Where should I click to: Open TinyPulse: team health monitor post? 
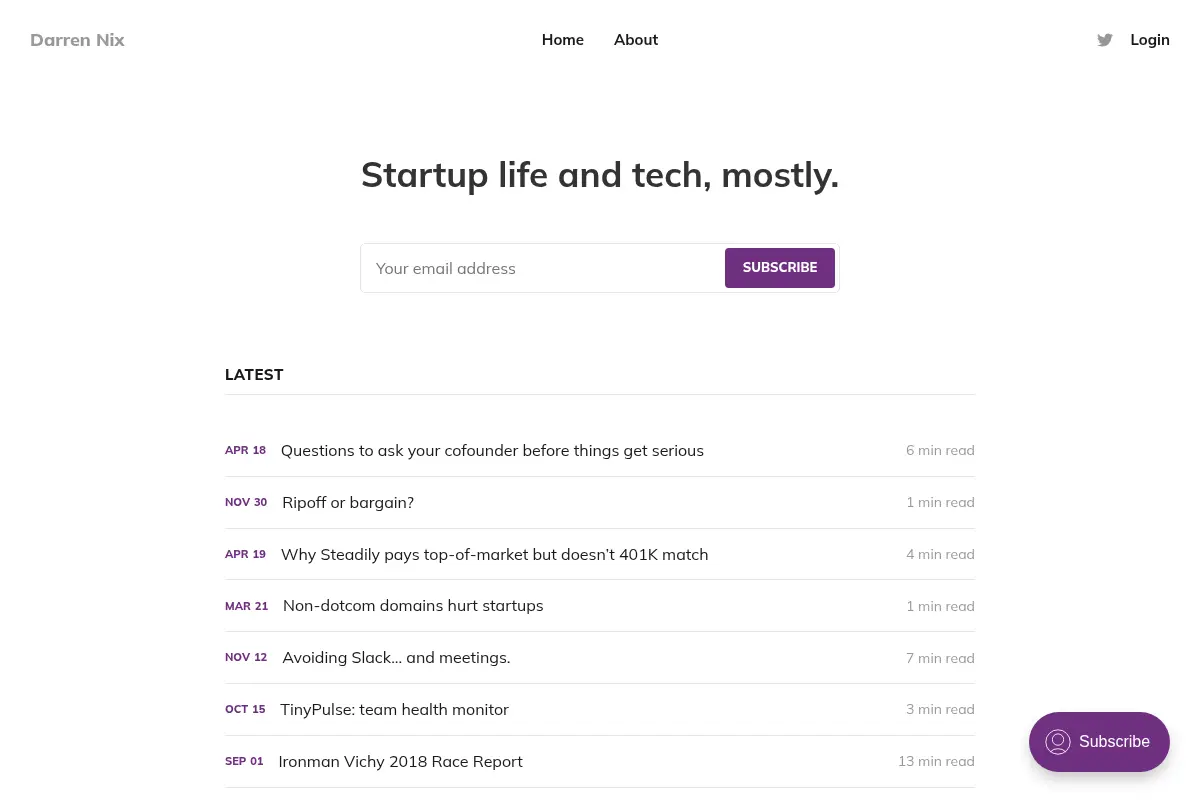click(394, 710)
